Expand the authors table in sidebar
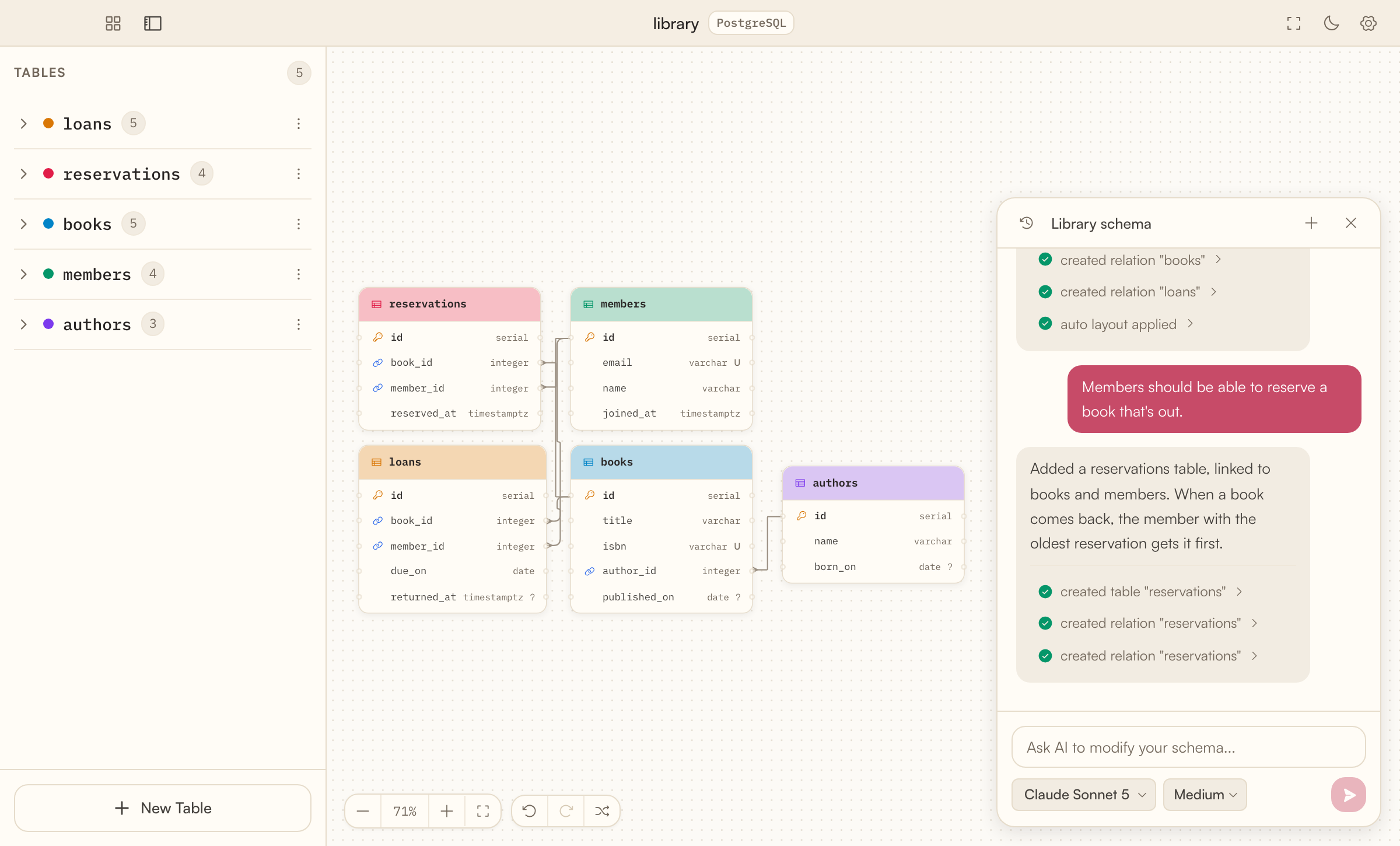This screenshot has height=846, width=1400. 24,324
